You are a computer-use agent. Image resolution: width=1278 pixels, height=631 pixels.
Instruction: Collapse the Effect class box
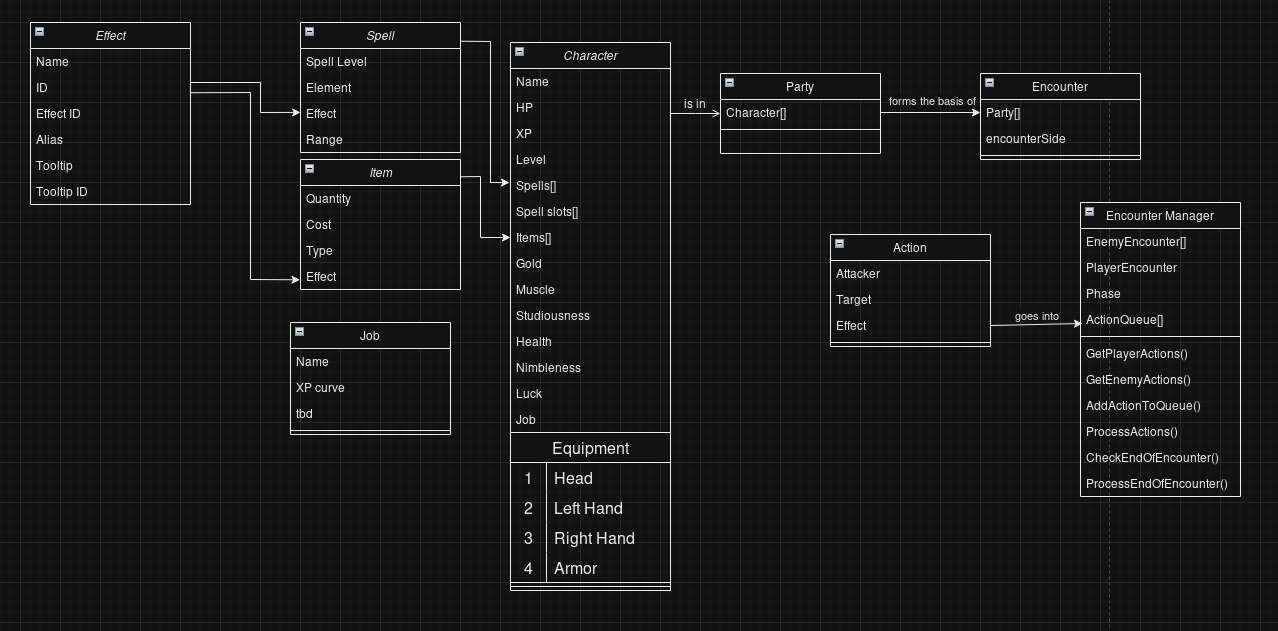coord(39,32)
